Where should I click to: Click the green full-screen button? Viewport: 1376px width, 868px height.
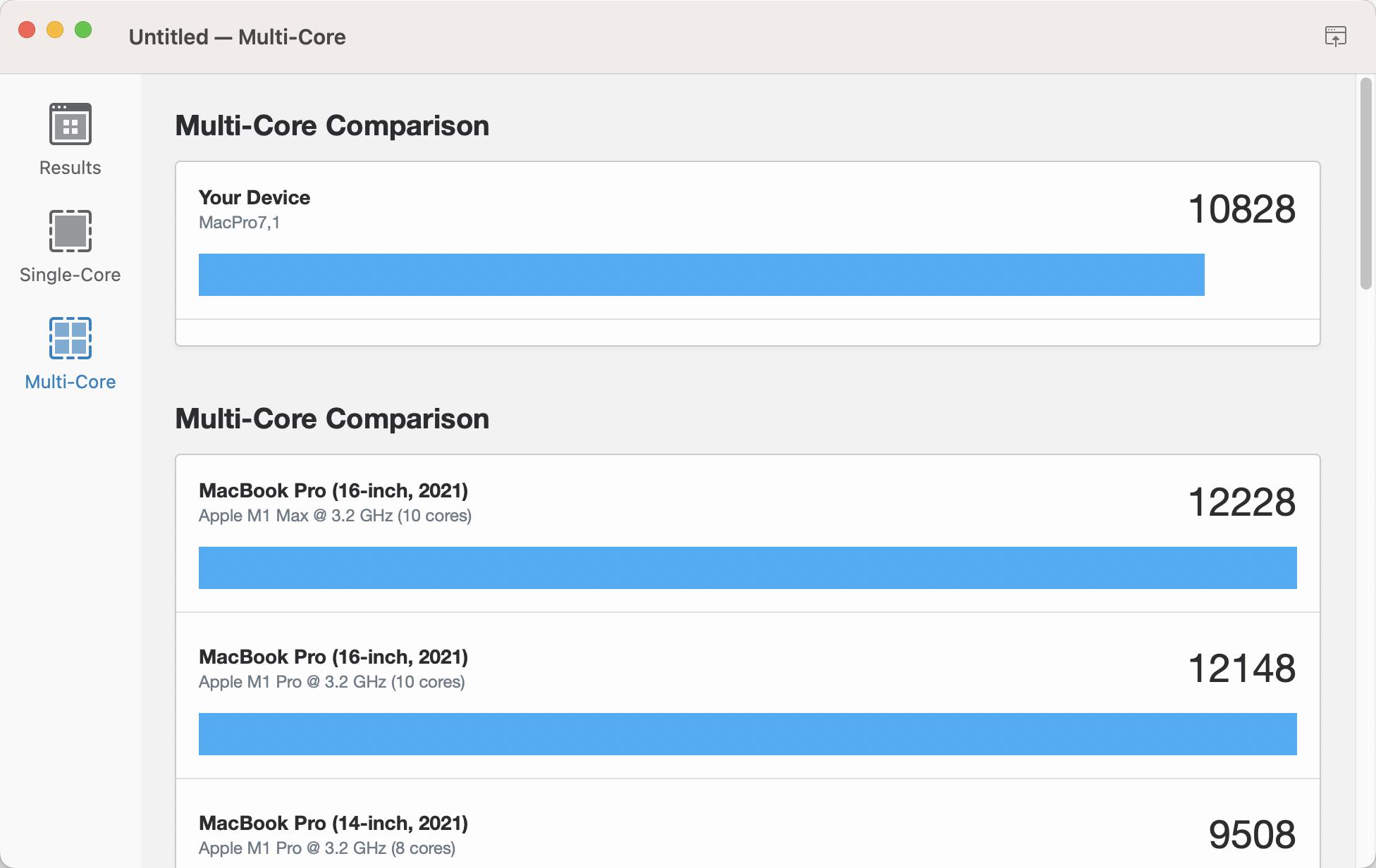(83, 30)
